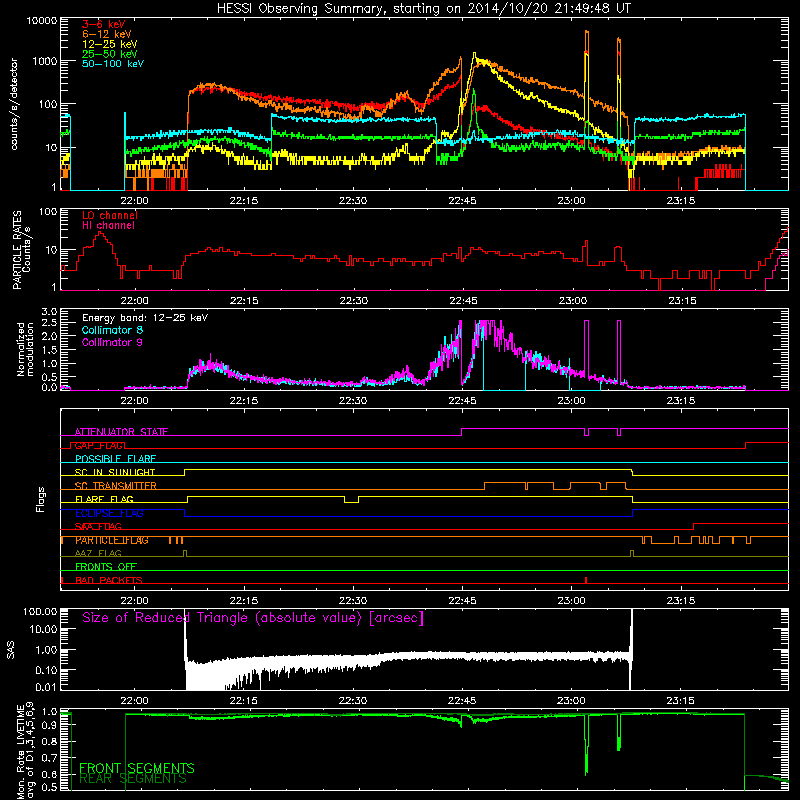This screenshot has width=800, height=800.
Task: Click the GAP_FLAG label
Action: coord(99,445)
